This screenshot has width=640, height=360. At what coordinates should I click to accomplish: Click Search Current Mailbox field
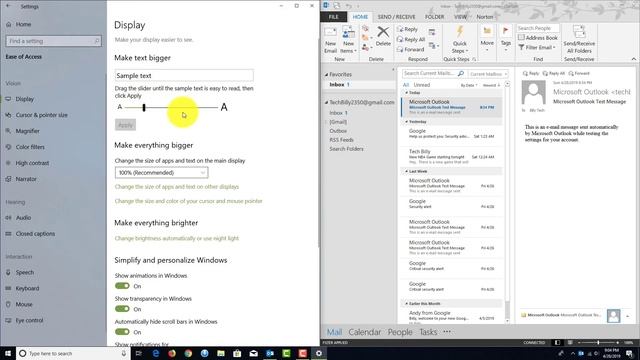point(433,73)
